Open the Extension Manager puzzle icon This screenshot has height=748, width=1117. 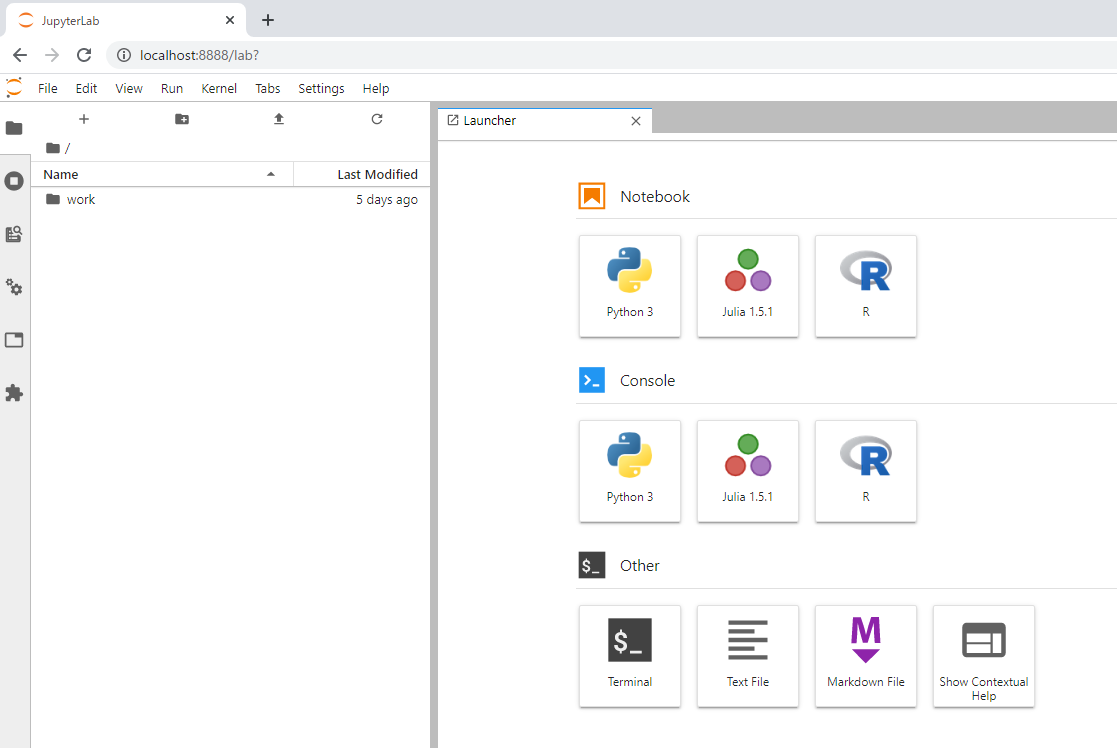click(14, 393)
